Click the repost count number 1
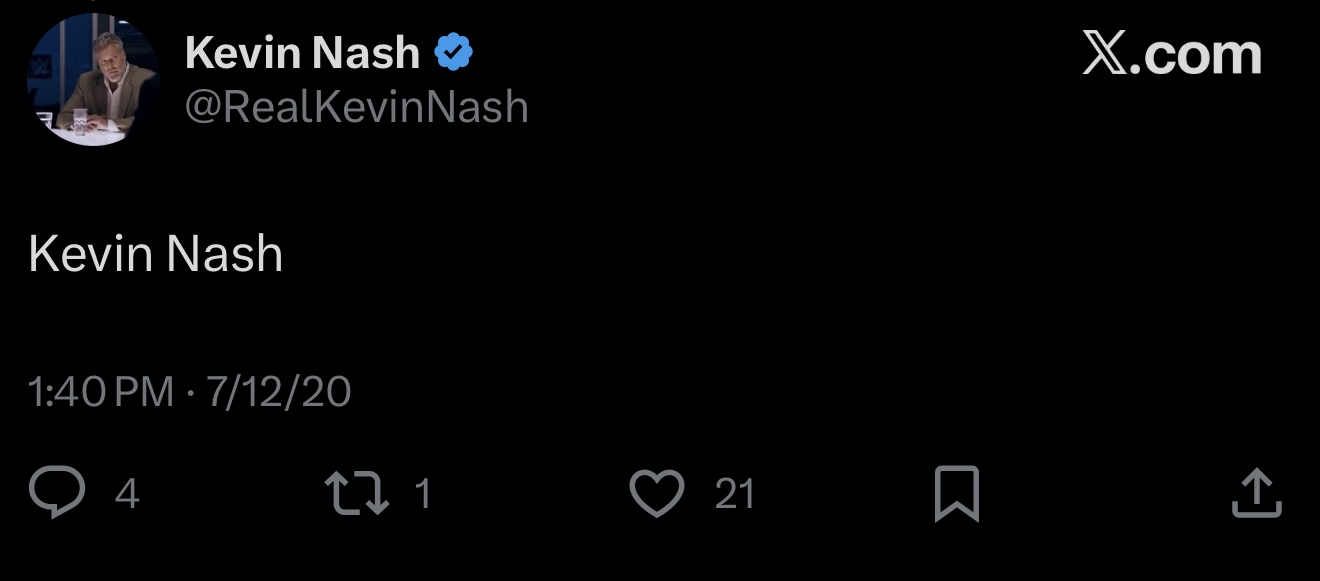Image resolution: width=1320 pixels, height=581 pixels. pos(423,494)
